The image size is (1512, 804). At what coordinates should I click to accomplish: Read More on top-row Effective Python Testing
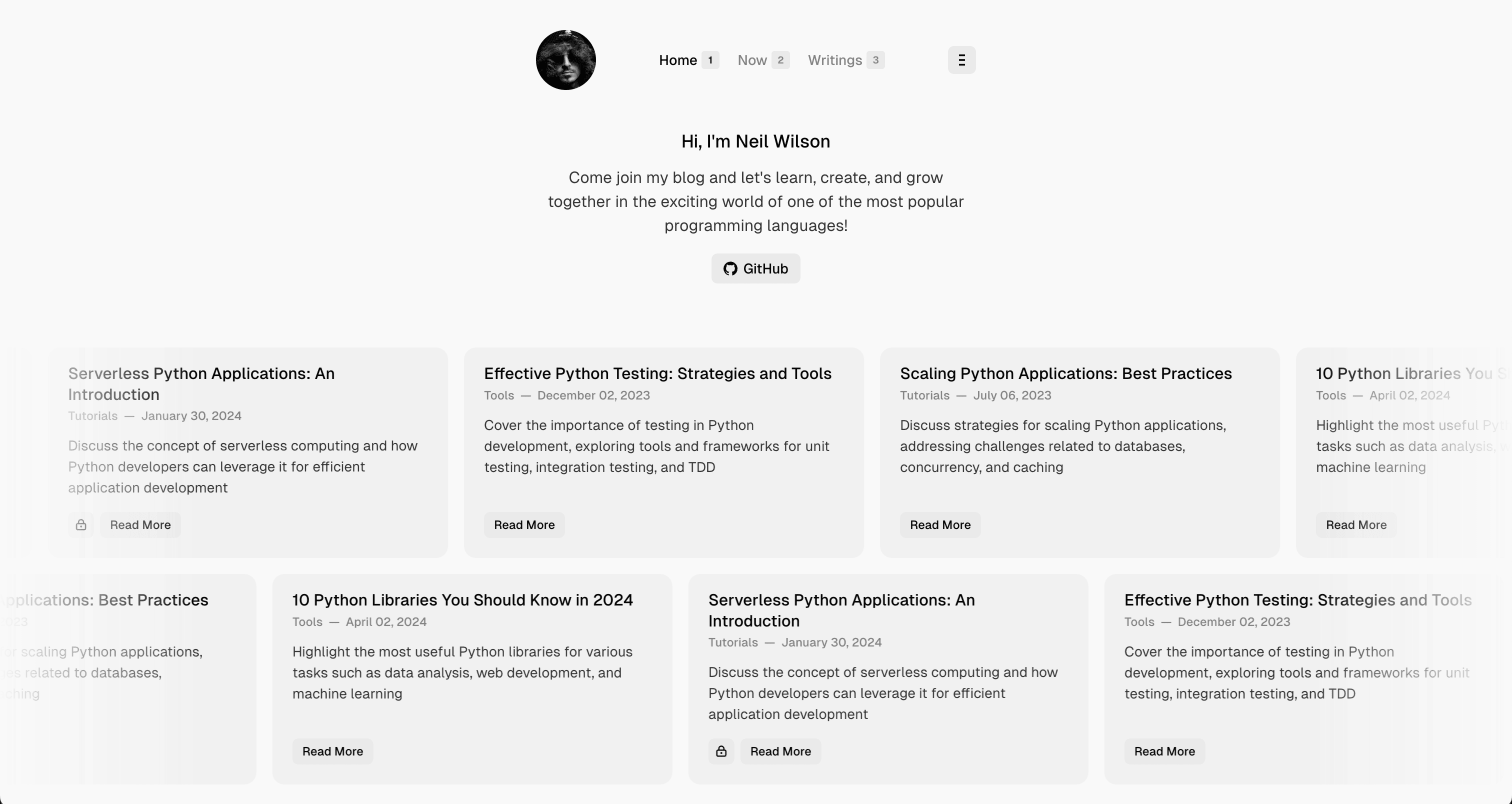(524, 524)
